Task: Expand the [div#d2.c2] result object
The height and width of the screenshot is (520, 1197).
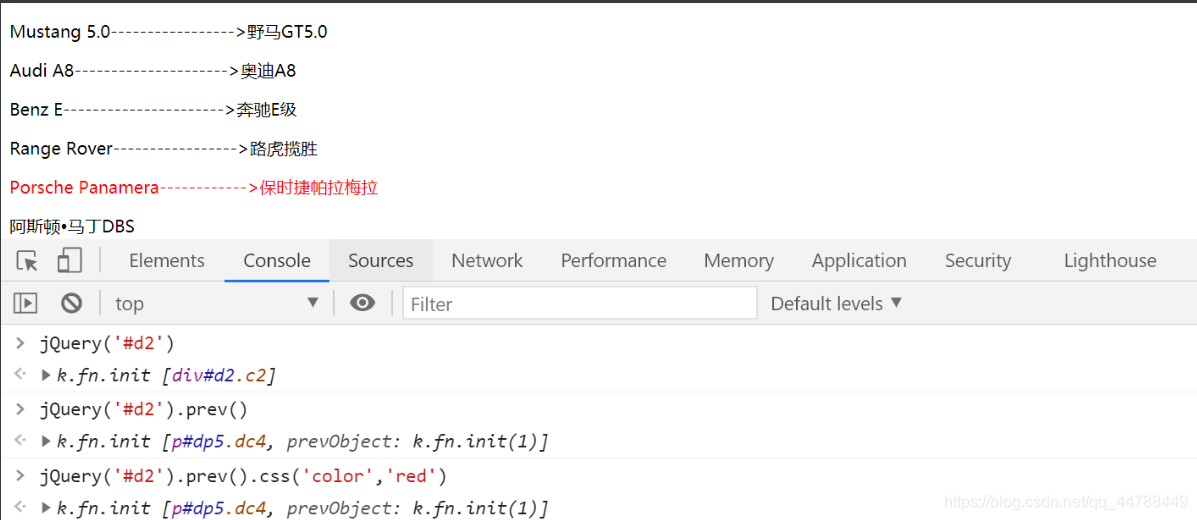Action: click(x=47, y=375)
